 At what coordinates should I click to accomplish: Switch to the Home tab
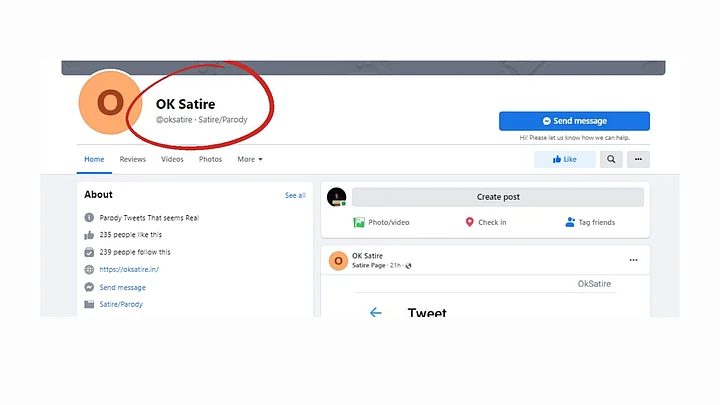pos(94,159)
